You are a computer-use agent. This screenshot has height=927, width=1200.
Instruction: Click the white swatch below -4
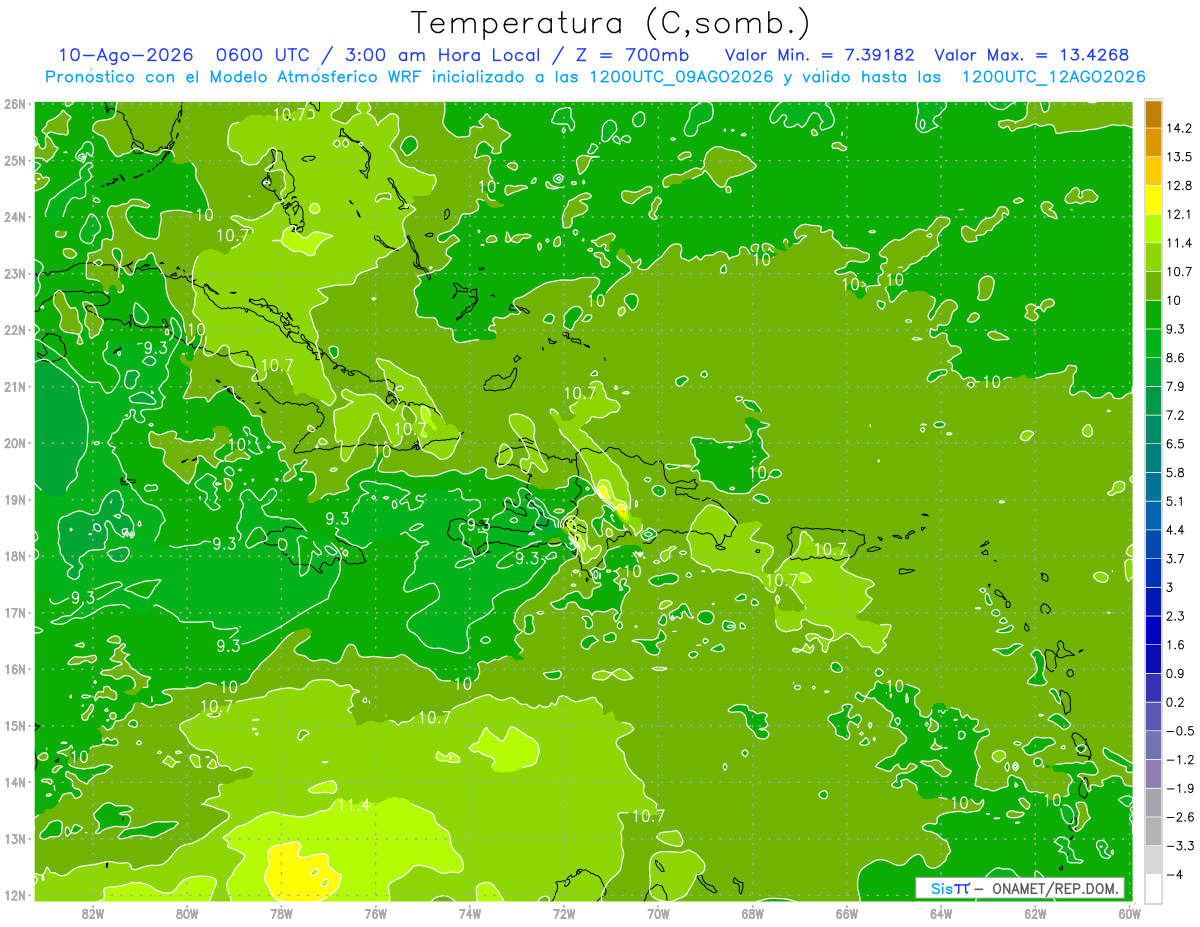point(1153,888)
